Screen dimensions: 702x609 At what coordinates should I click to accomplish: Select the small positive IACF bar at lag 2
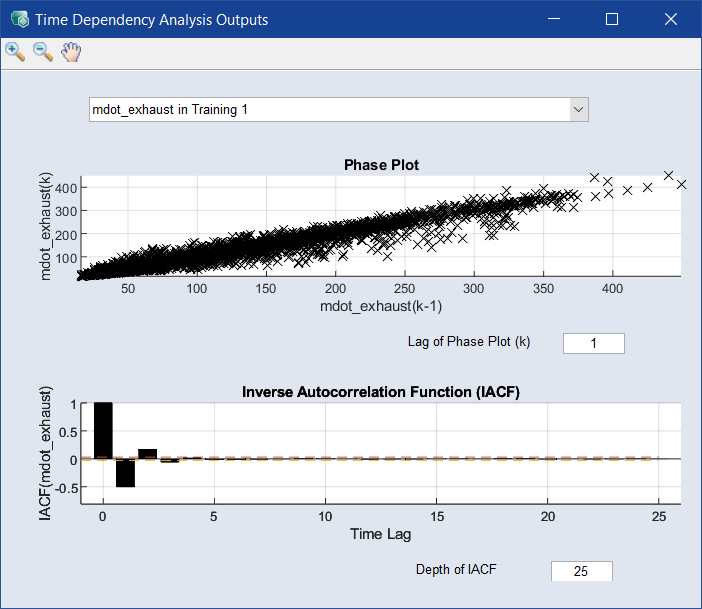coord(147,454)
